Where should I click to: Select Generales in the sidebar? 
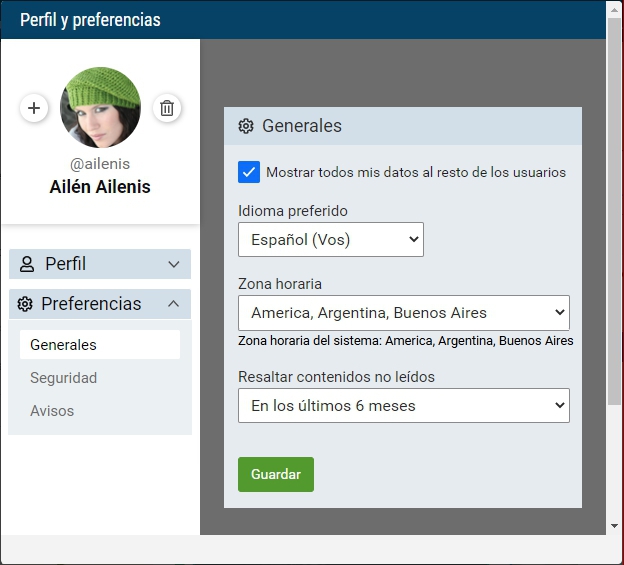click(x=64, y=345)
